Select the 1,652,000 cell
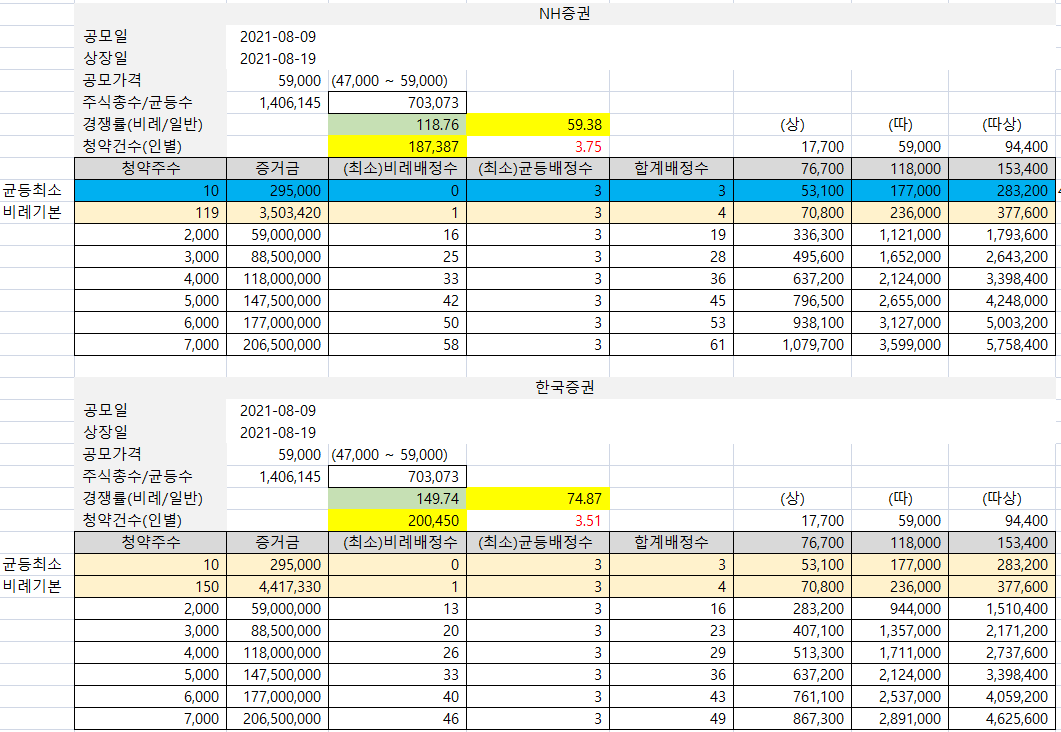 (x=900, y=257)
